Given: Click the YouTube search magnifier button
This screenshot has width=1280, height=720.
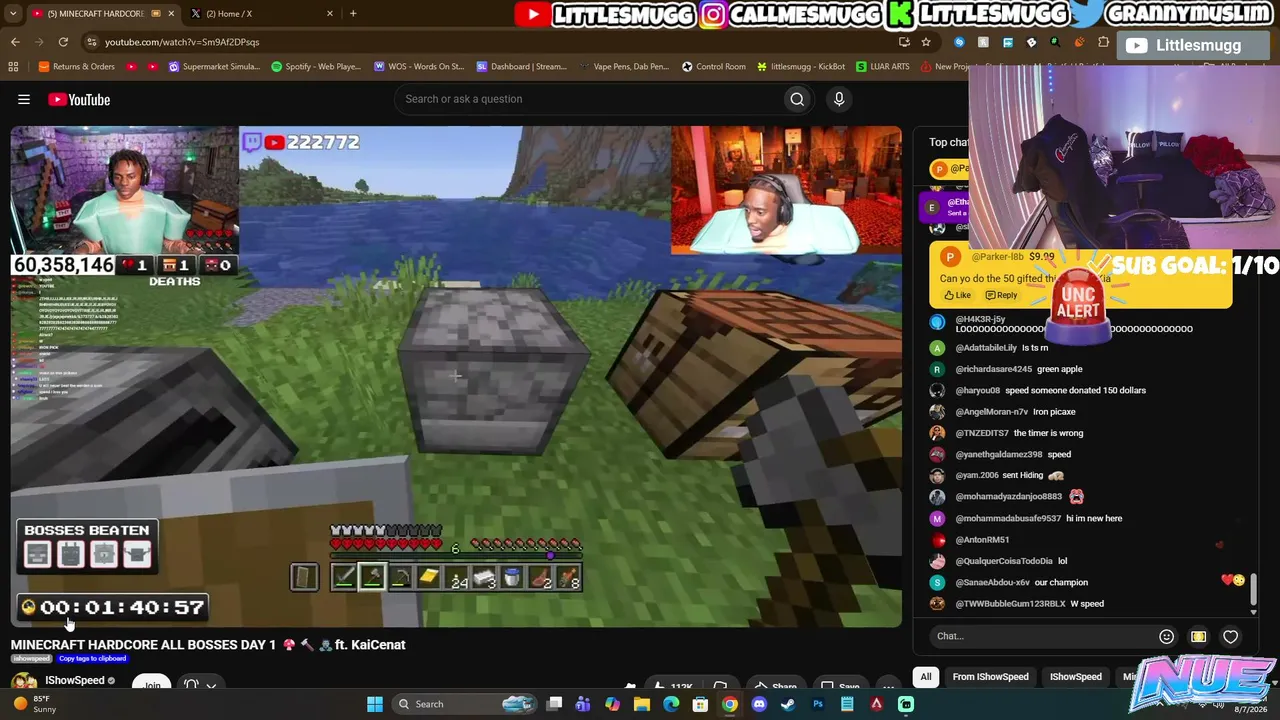Looking at the screenshot, I should tap(797, 99).
